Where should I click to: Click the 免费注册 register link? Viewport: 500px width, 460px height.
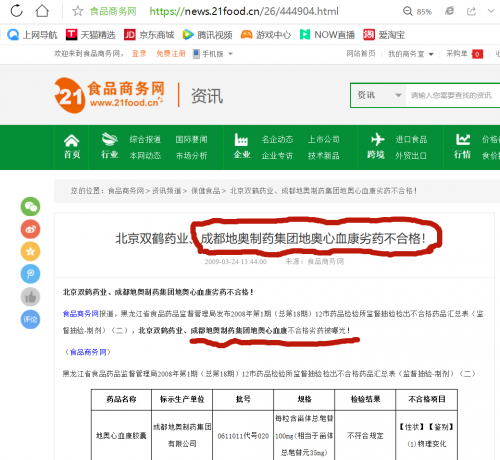pyautogui.click(x=171, y=54)
